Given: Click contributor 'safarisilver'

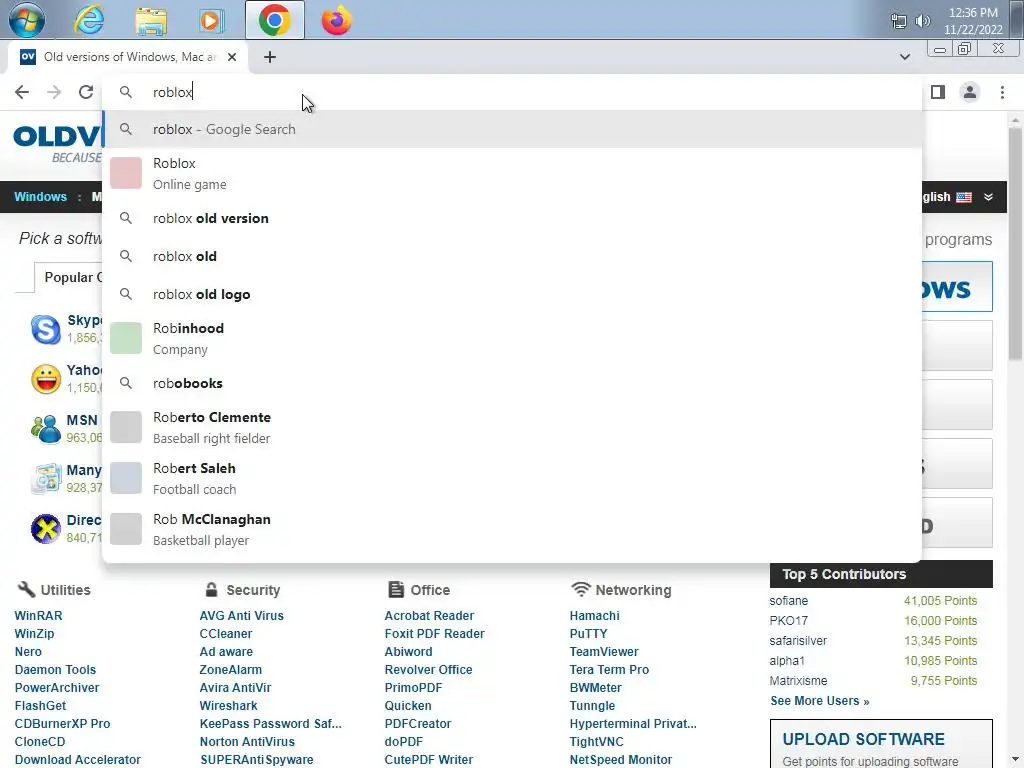Looking at the screenshot, I should point(798,641).
